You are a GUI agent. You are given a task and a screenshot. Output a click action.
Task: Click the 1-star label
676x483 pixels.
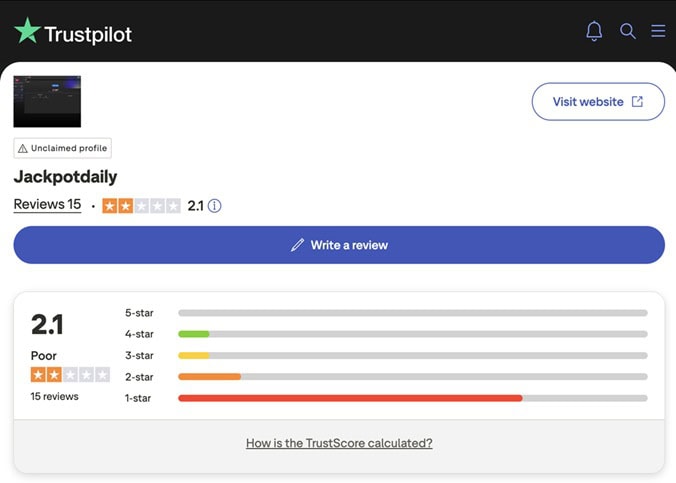coord(138,398)
